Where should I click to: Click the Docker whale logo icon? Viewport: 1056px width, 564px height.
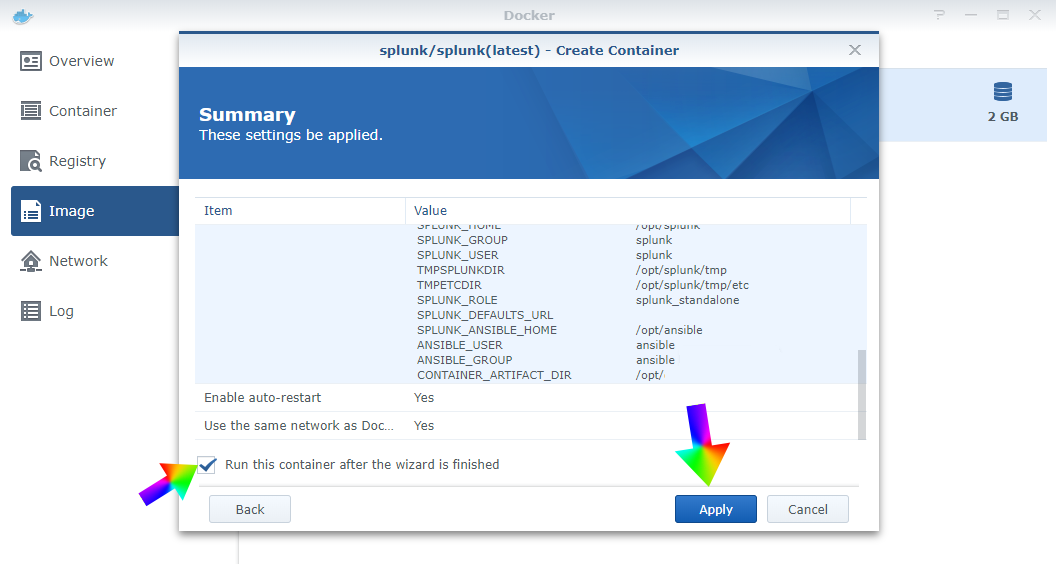pos(23,16)
